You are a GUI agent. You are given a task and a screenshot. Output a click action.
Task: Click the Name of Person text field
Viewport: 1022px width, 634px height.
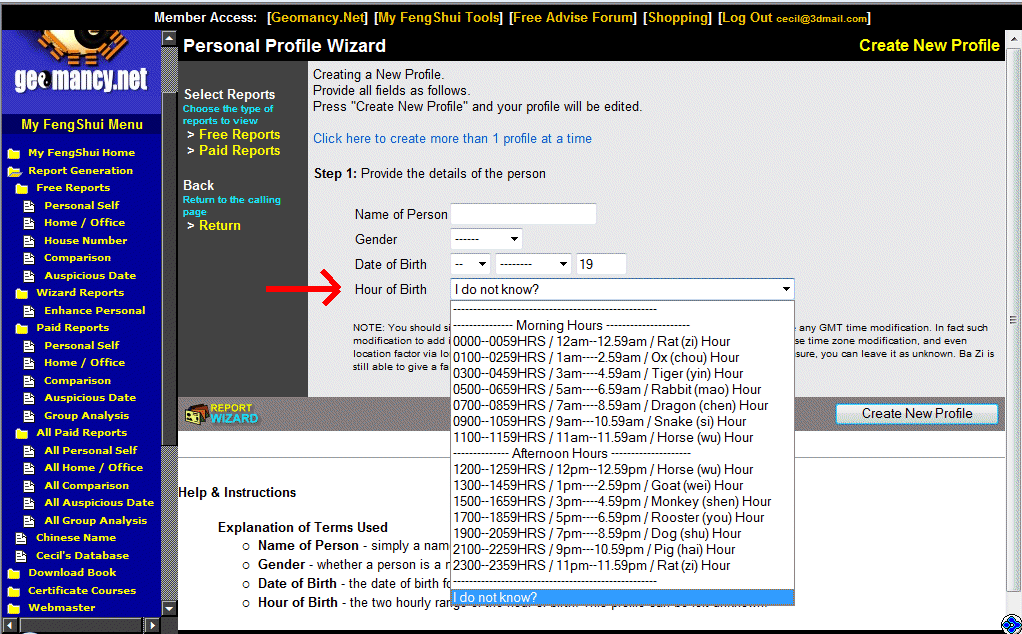click(523, 214)
